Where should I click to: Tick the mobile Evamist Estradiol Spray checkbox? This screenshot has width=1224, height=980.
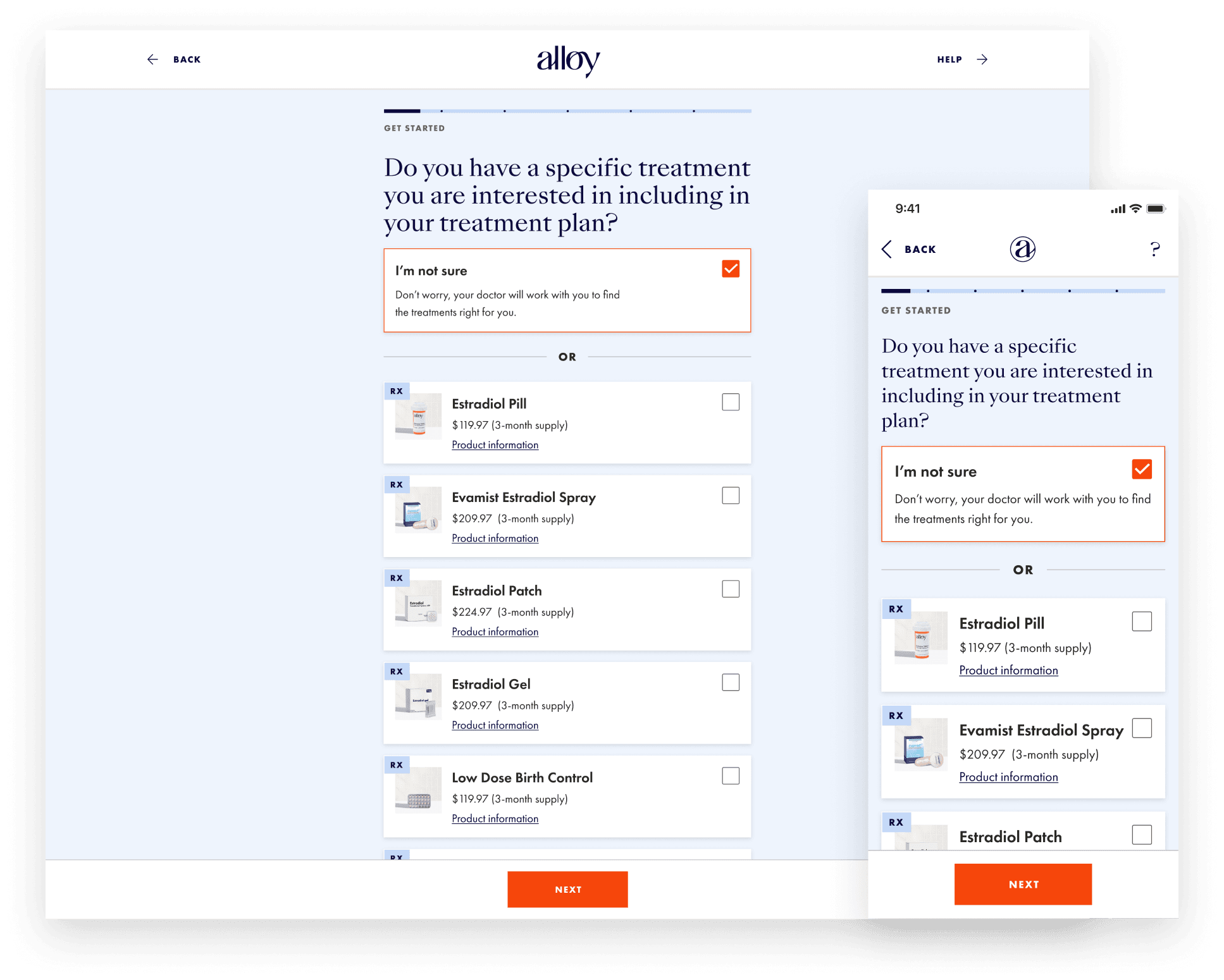click(1142, 728)
